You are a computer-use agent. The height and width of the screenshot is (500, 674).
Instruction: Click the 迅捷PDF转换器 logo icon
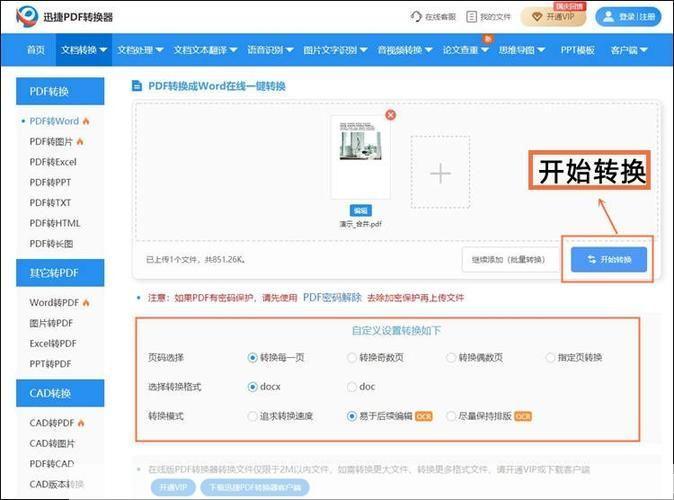27,16
